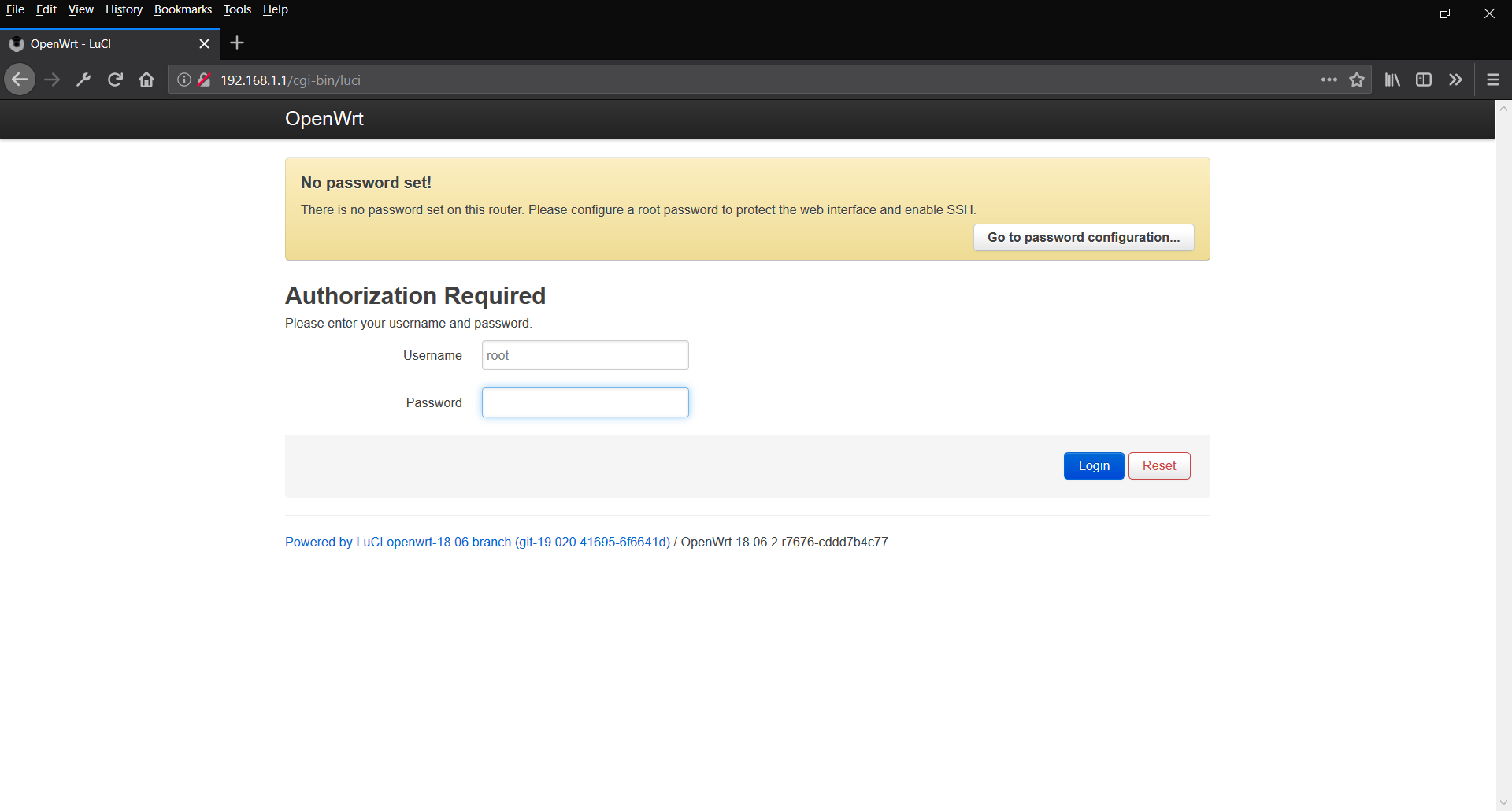This screenshot has width=1512, height=811.
Task: Click the wrench icon in the toolbar
Action: [x=83, y=79]
